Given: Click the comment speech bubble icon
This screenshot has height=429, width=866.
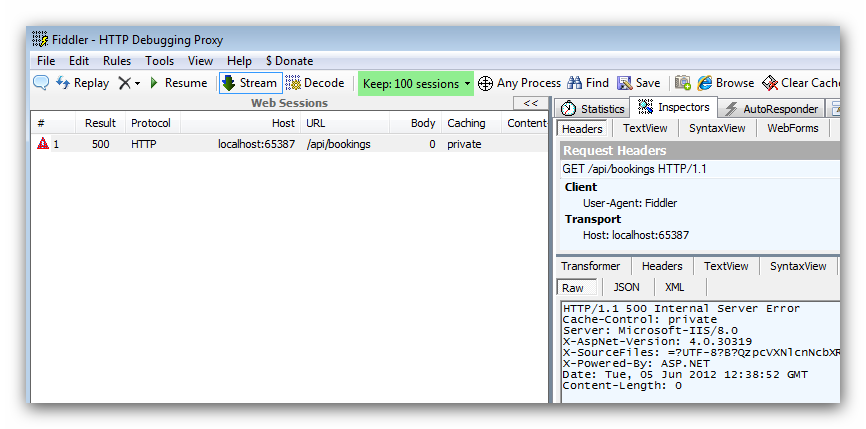Looking at the screenshot, I should (41, 83).
